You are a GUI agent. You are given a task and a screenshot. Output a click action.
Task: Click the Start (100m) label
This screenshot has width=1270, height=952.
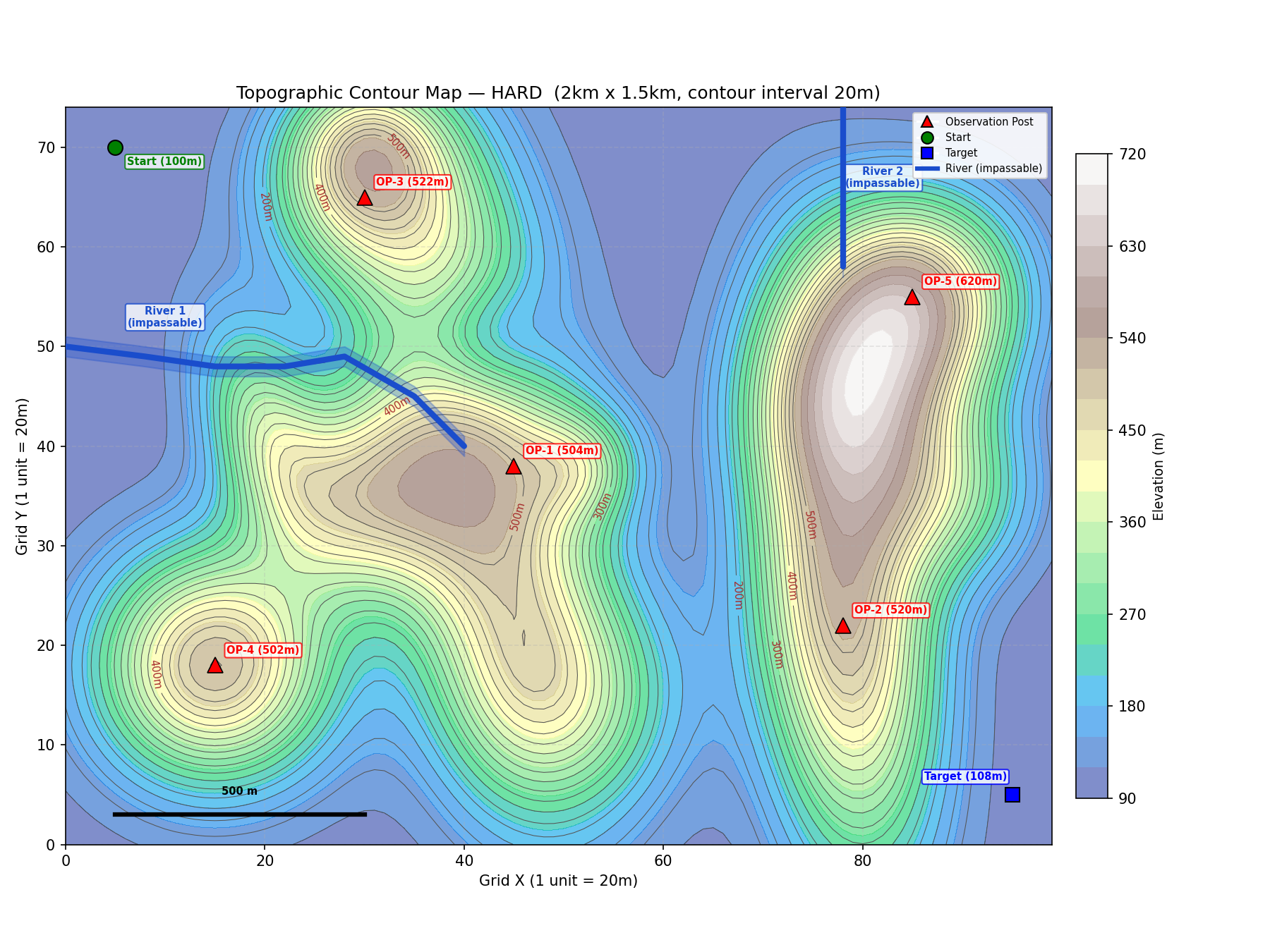click(x=164, y=161)
